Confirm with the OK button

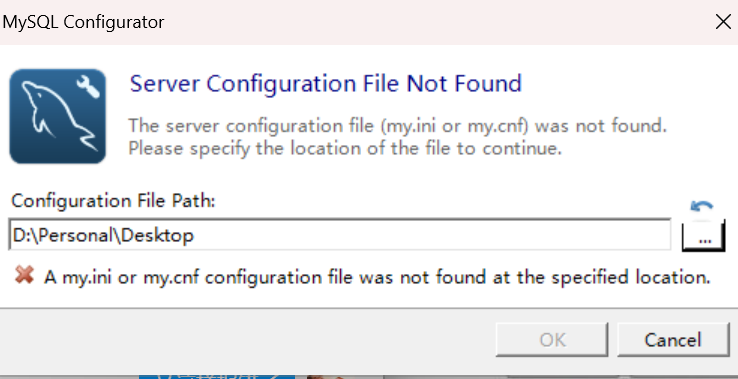point(552,339)
